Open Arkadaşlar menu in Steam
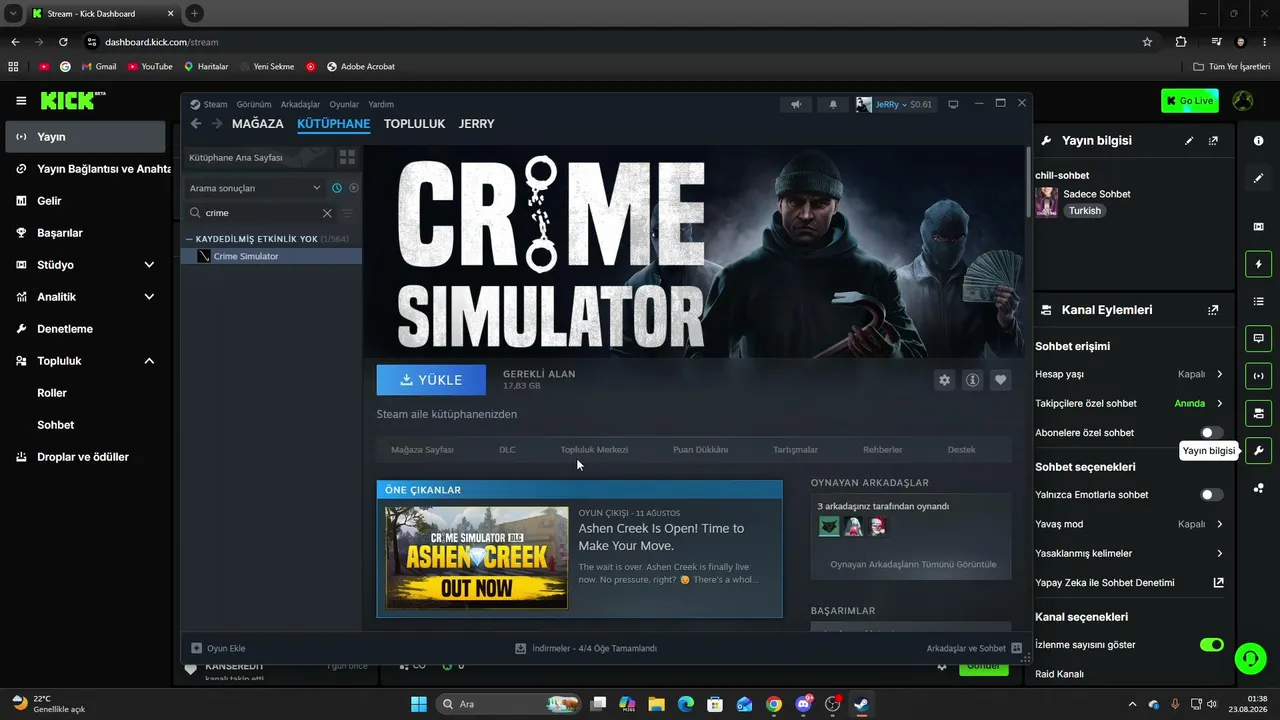Viewport: 1280px width, 720px height. [x=300, y=104]
